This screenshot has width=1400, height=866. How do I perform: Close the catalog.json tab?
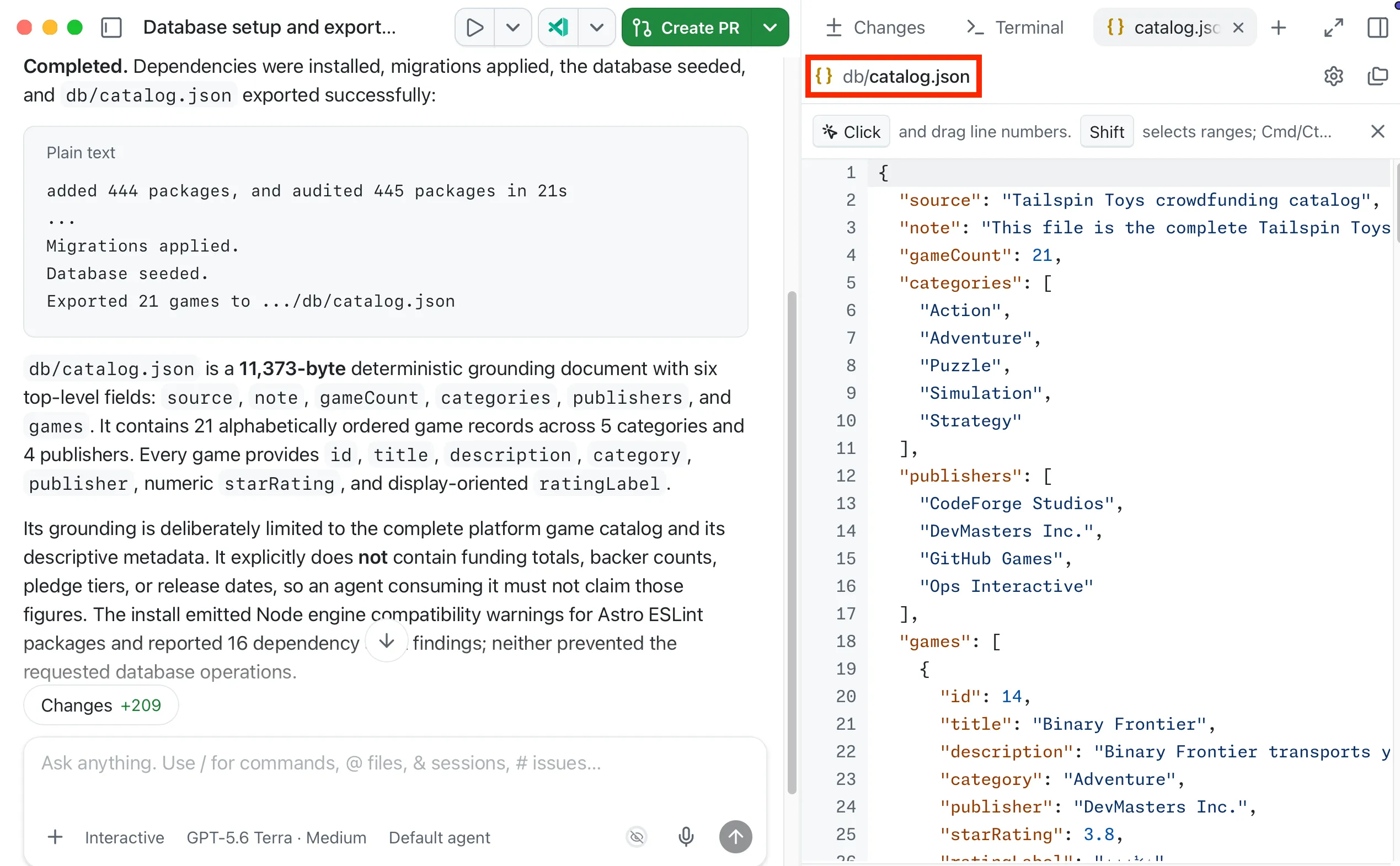click(x=1238, y=28)
